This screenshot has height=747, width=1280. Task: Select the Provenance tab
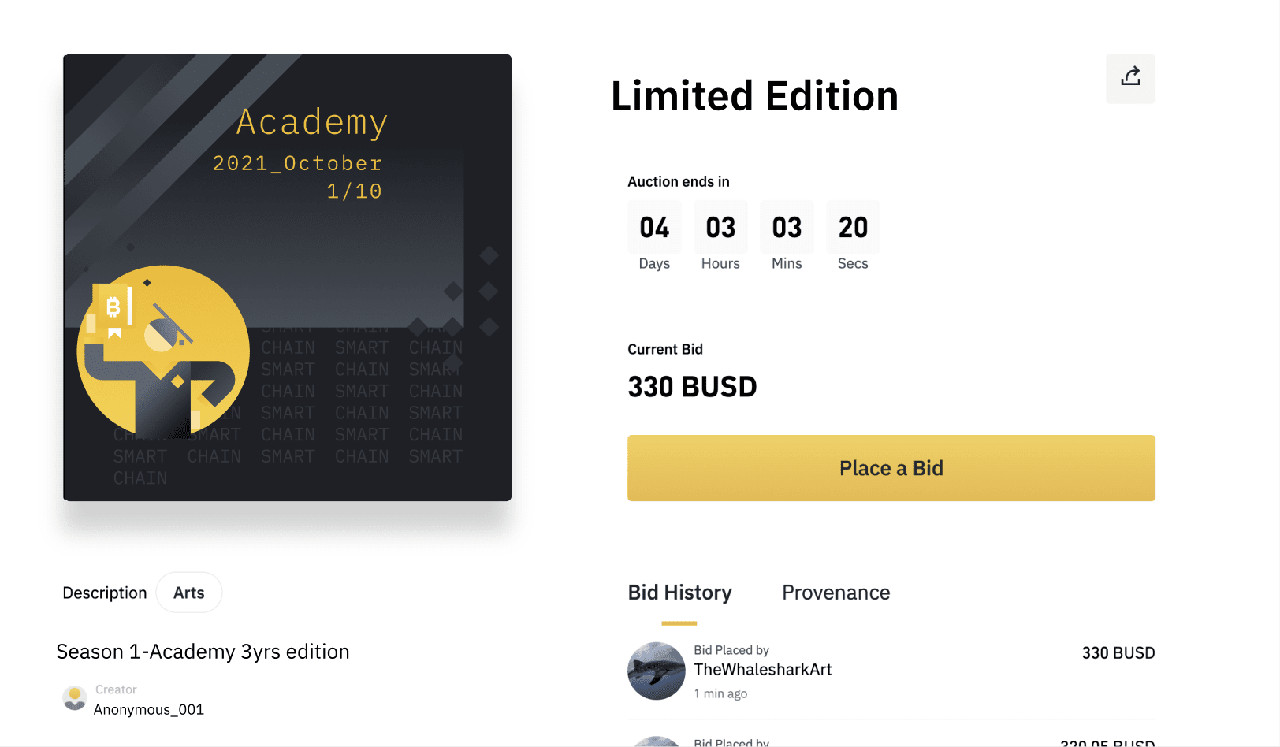[836, 592]
